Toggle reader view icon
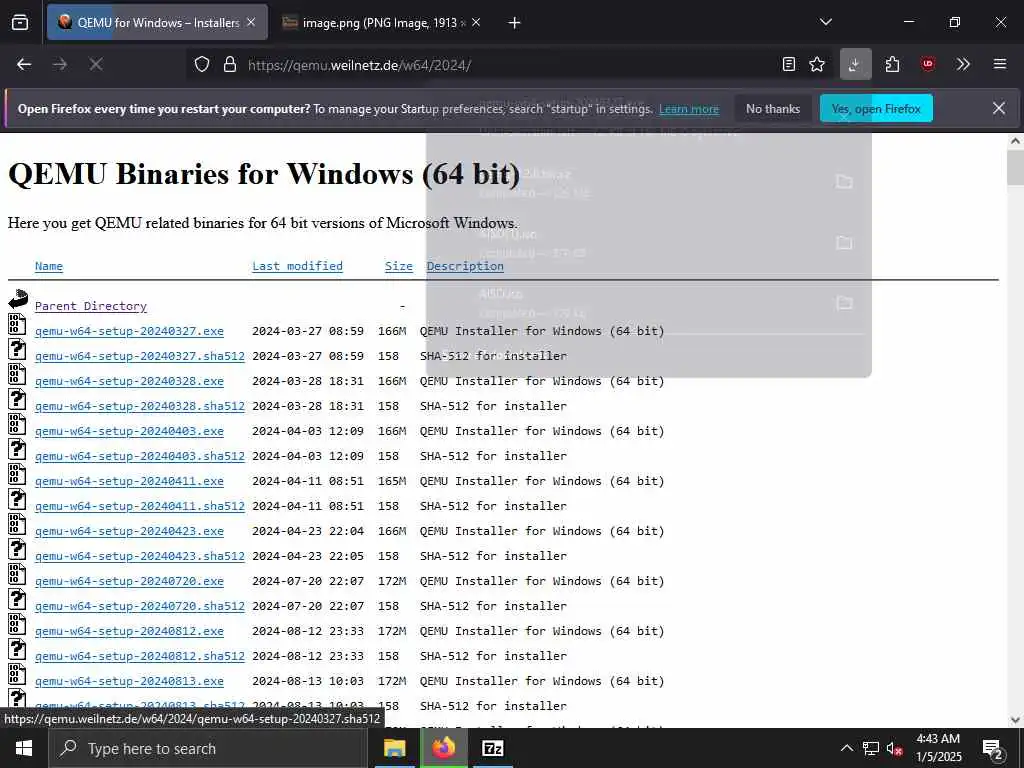Viewport: 1024px width, 768px height. pyautogui.click(x=789, y=64)
